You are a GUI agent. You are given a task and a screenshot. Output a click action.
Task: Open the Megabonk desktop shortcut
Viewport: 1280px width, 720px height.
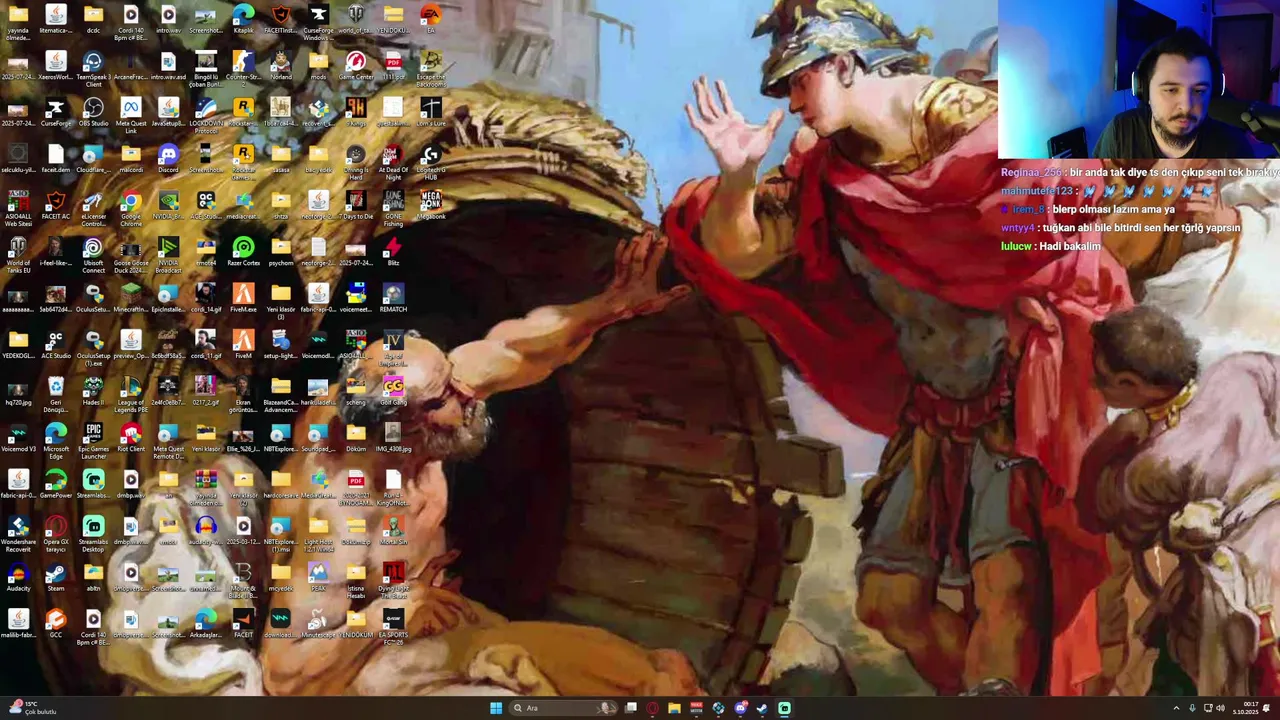tap(430, 205)
